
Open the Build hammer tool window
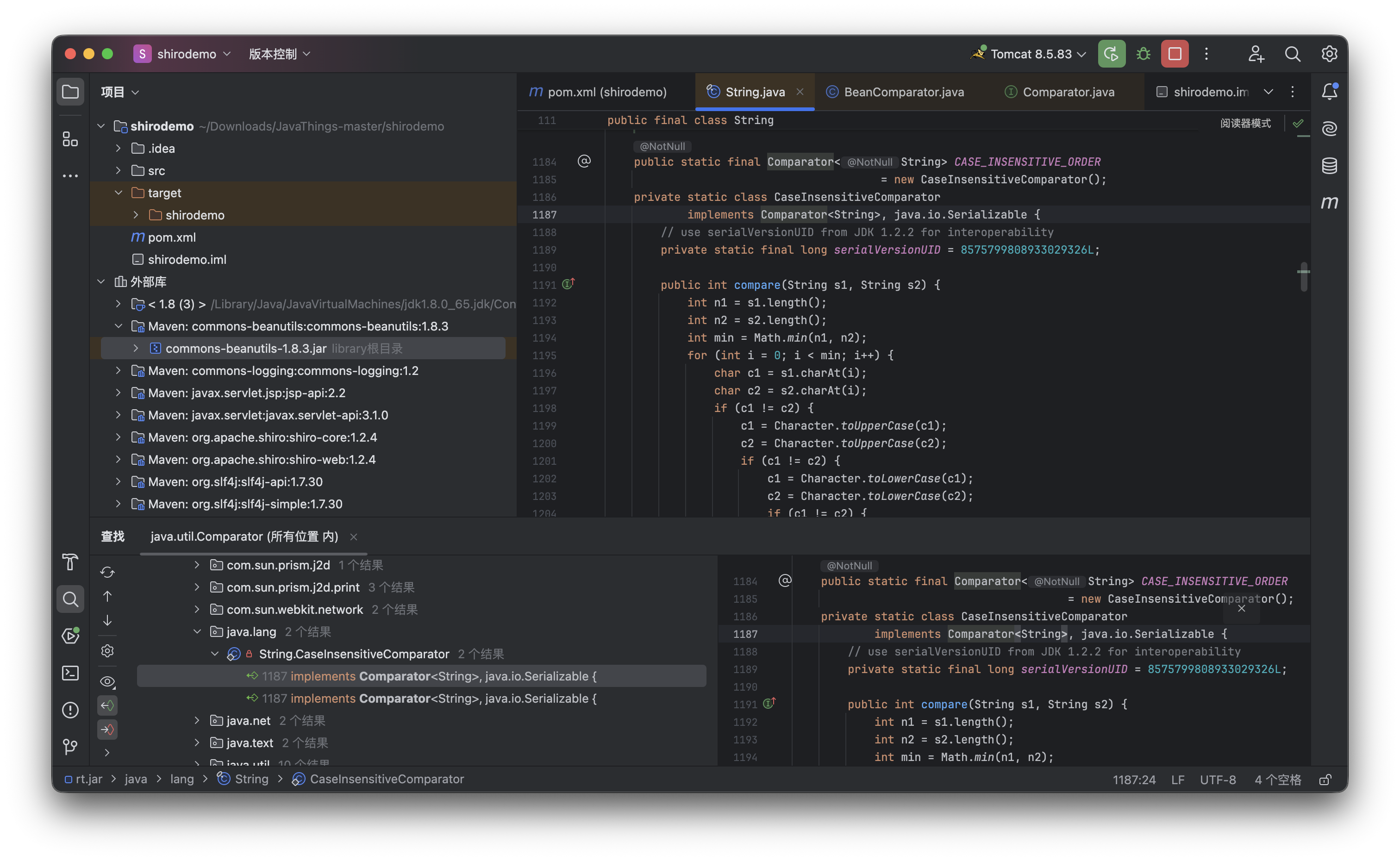click(x=70, y=562)
